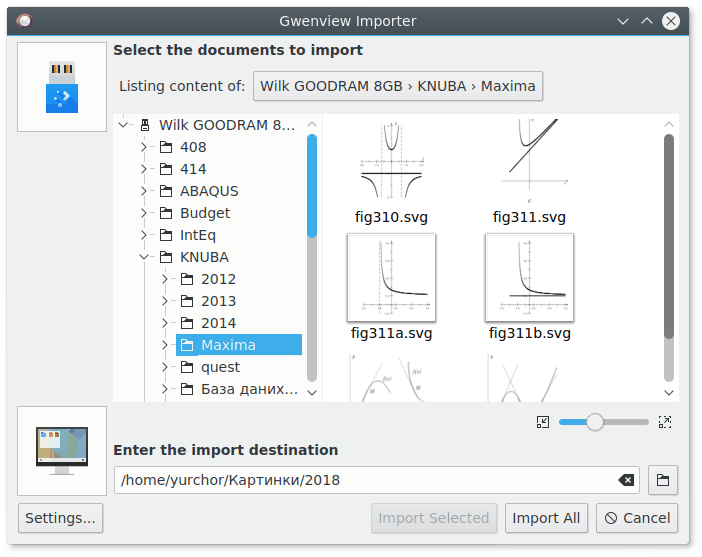Select the quest folder
The height and width of the screenshot is (557, 702).
pos(220,367)
